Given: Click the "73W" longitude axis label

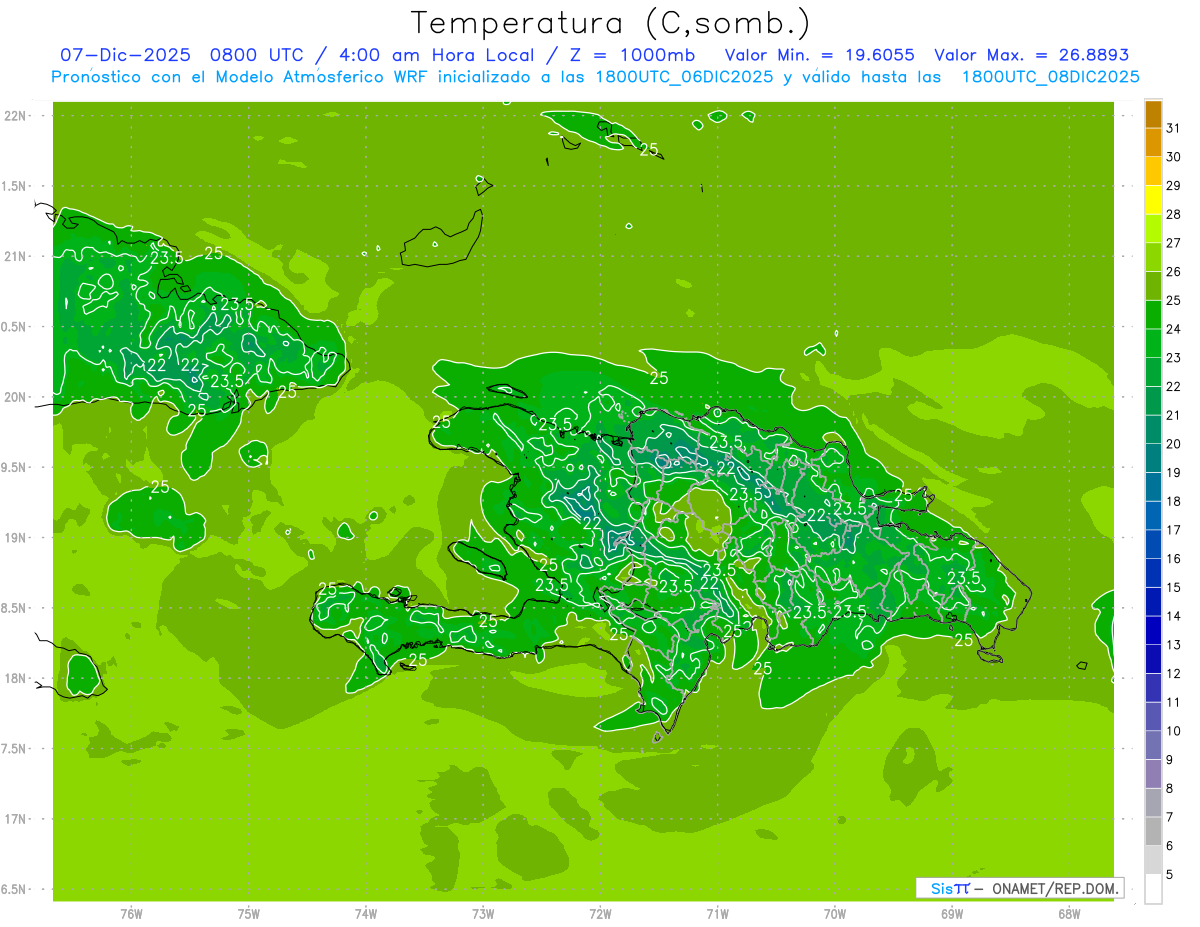Looking at the screenshot, I should [483, 914].
